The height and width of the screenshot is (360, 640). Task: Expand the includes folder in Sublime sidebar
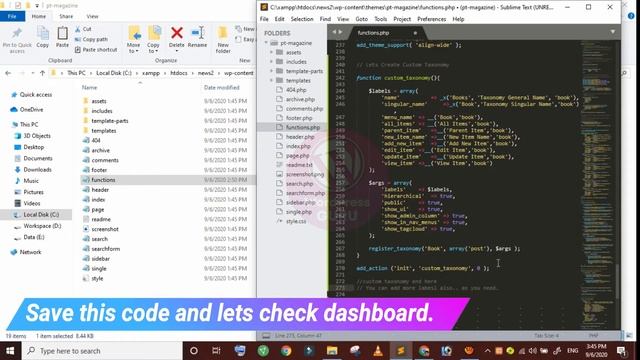coord(271,62)
